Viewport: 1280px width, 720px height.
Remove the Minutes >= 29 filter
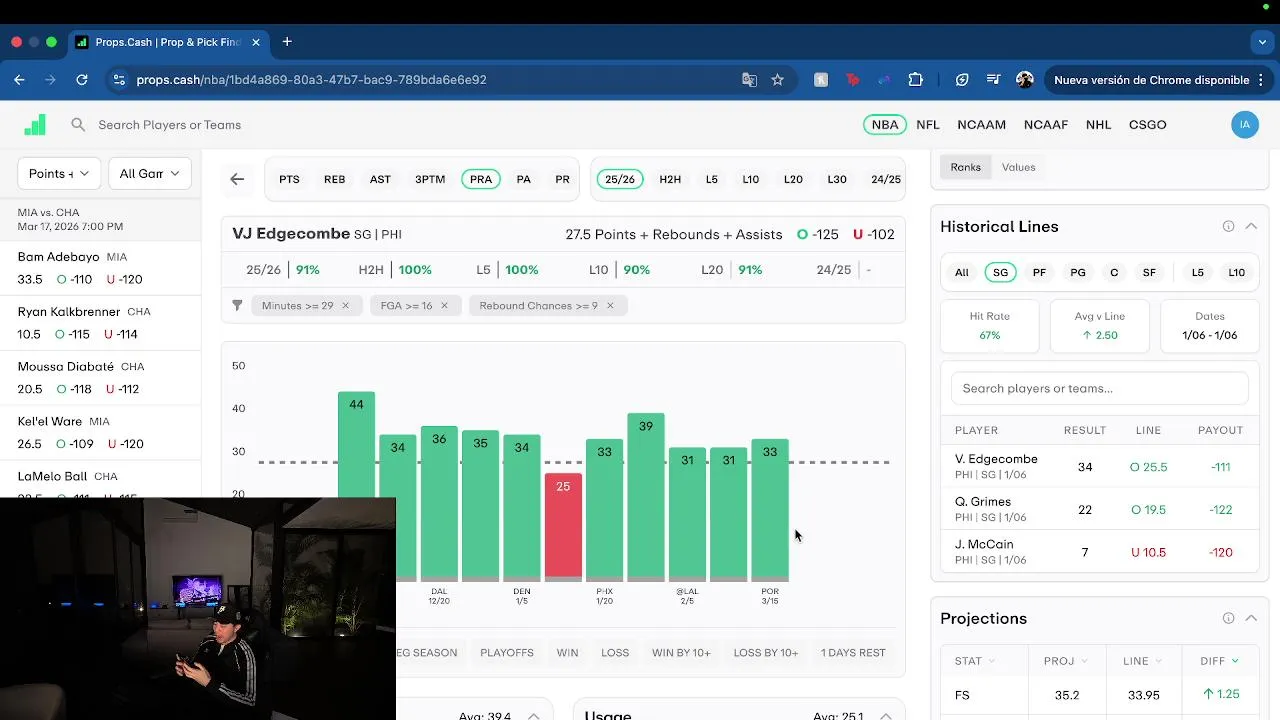point(345,305)
